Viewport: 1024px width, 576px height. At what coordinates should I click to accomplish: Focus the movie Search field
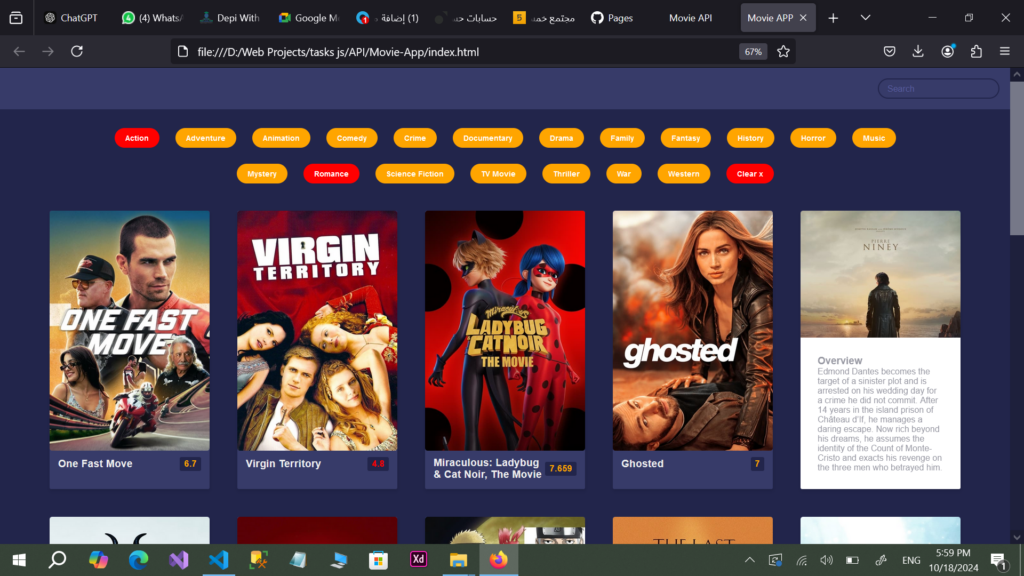[x=938, y=89]
